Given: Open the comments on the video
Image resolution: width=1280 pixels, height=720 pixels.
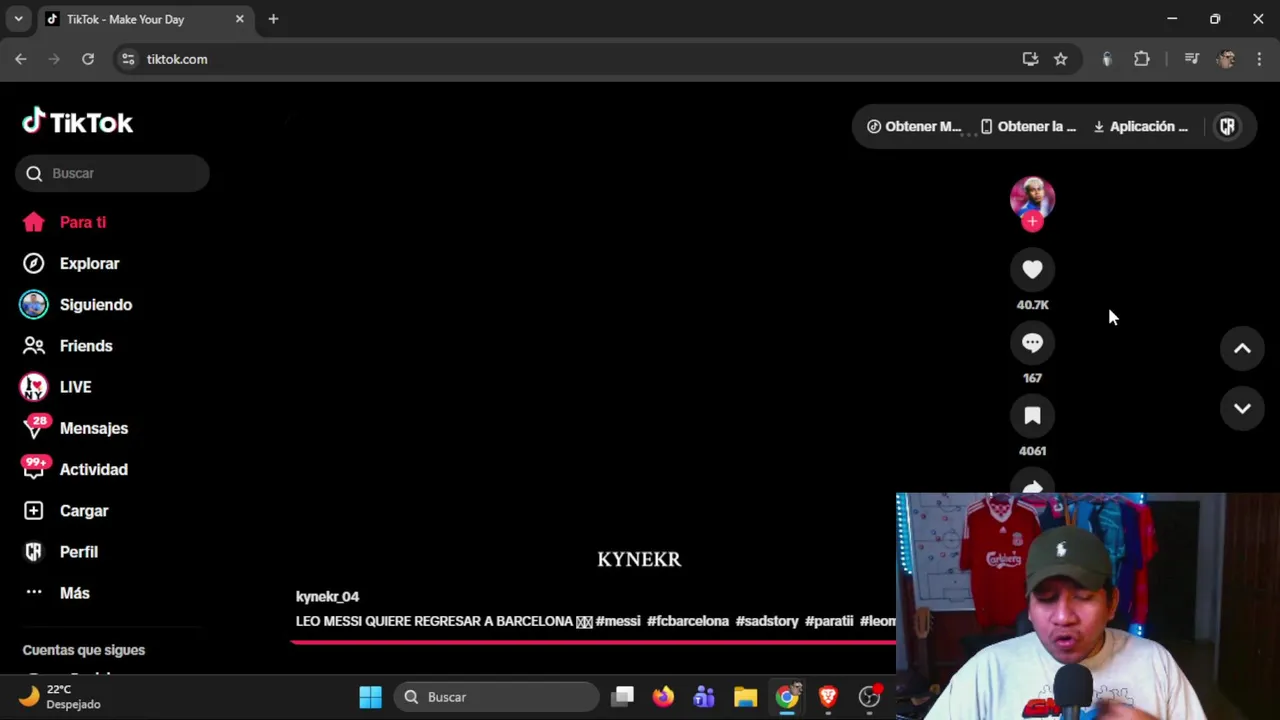Looking at the screenshot, I should (x=1032, y=342).
